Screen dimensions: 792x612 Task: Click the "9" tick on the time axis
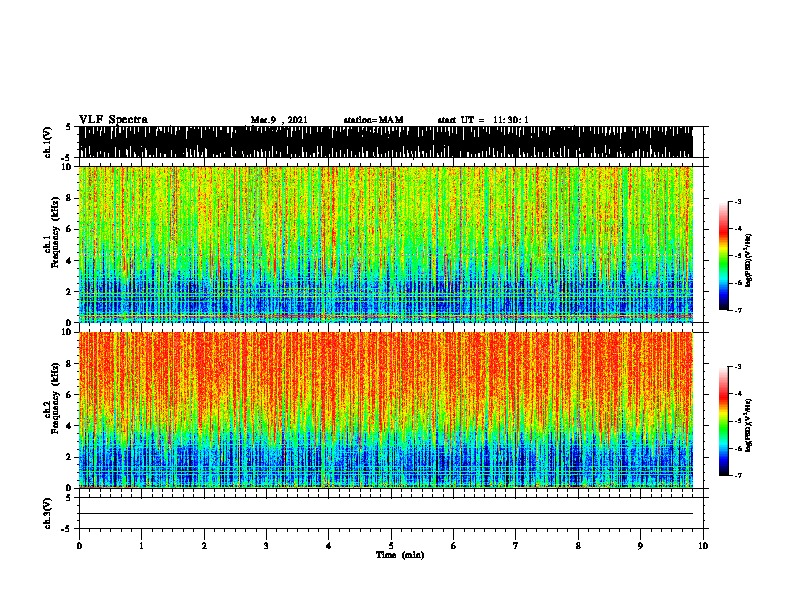click(x=640, y=546)
